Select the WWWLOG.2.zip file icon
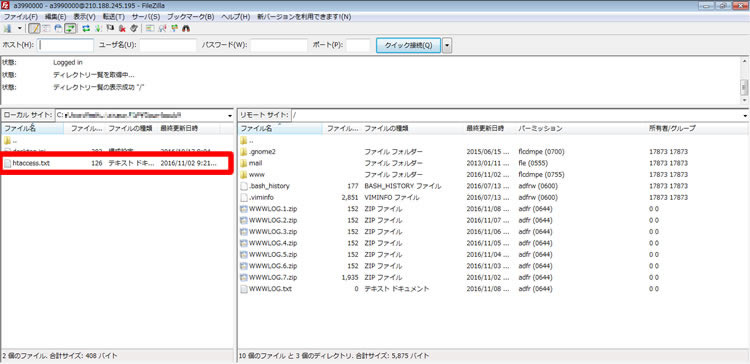The width and height of the screenshot is (750, 364). point(243,221)
